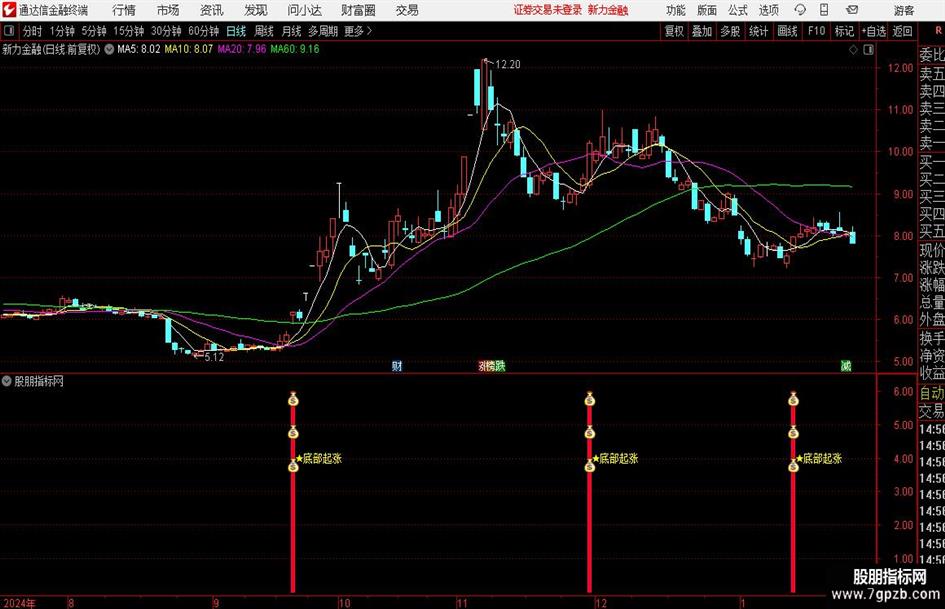Switch to the 5分钟 period tab
This screenshot has width=945, height=609.
point(94,31)
